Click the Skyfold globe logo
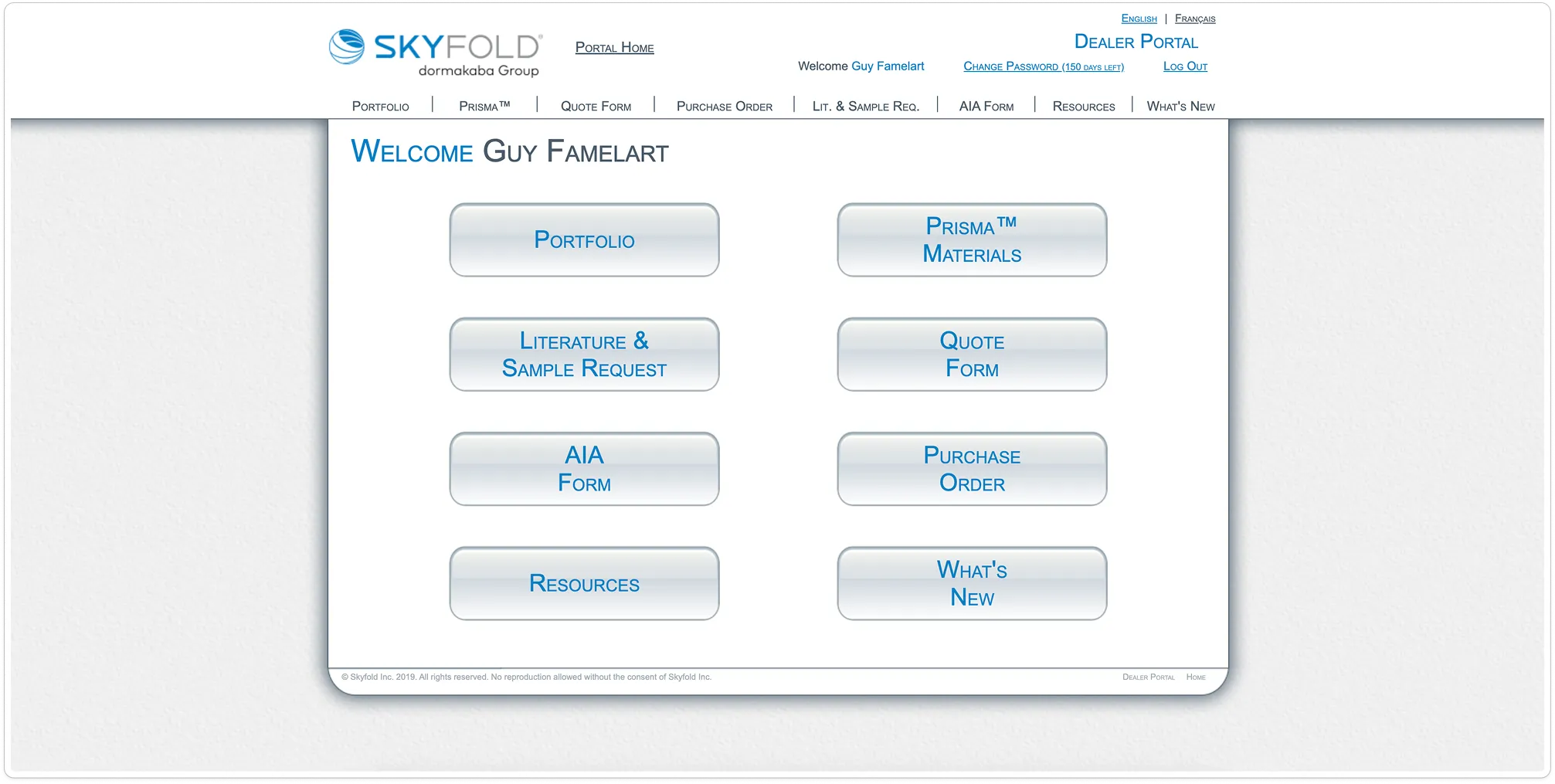The height and width of the screenshot is (784, 1555). coord(348,48)
